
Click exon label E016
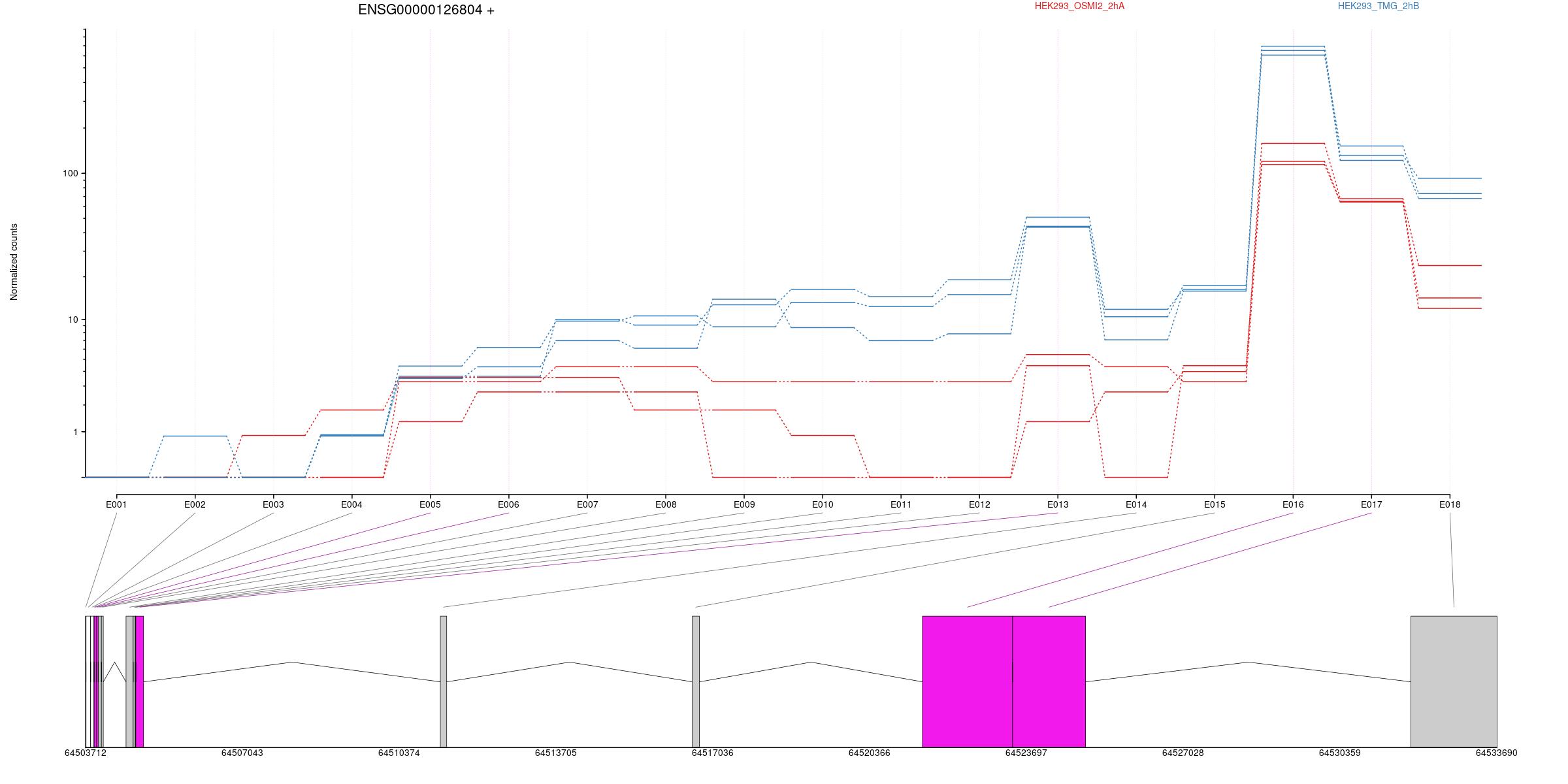pyautogui.click(x=1293, y=504)
